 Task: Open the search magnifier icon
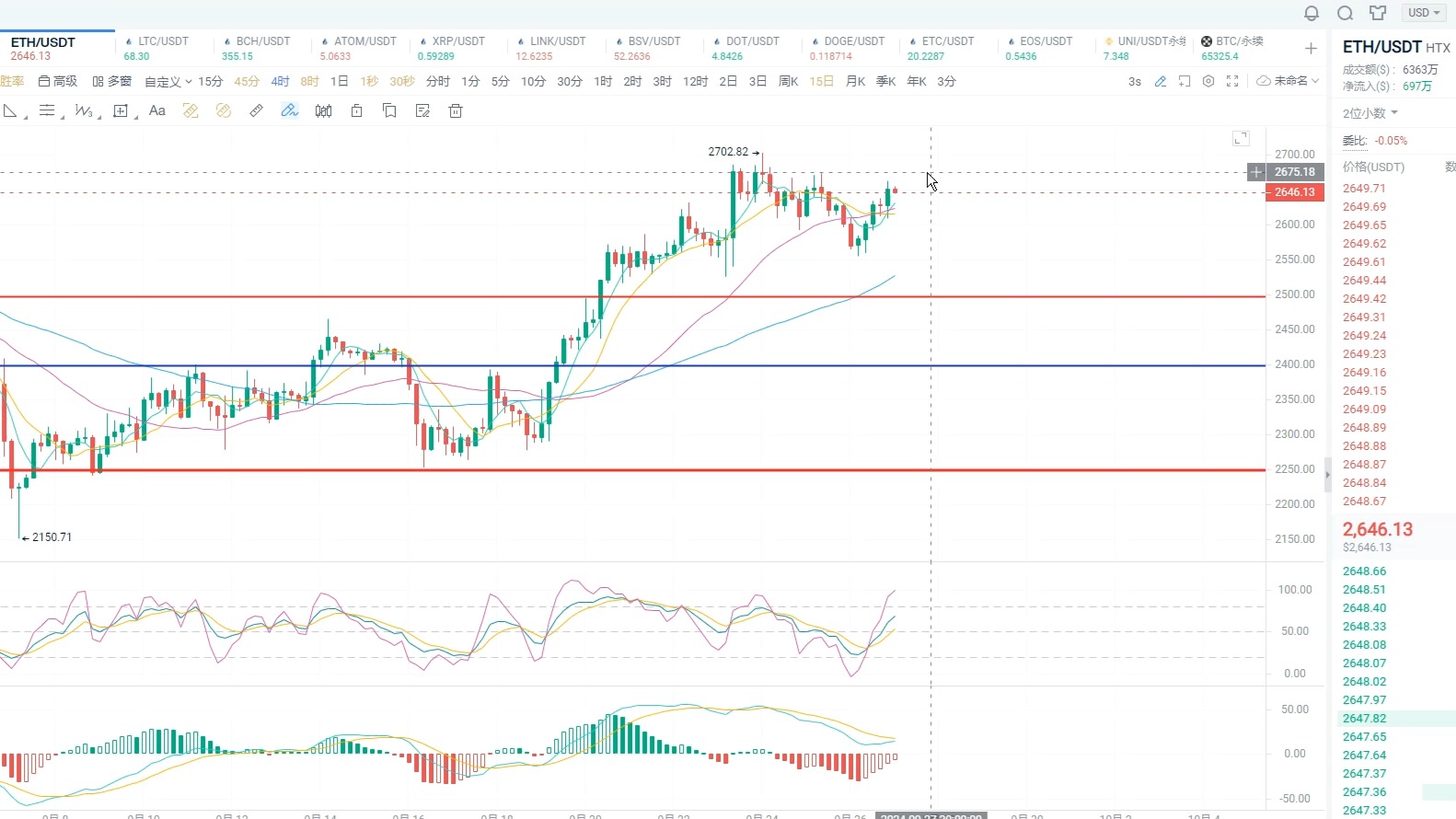click(x=1345, y=13)
